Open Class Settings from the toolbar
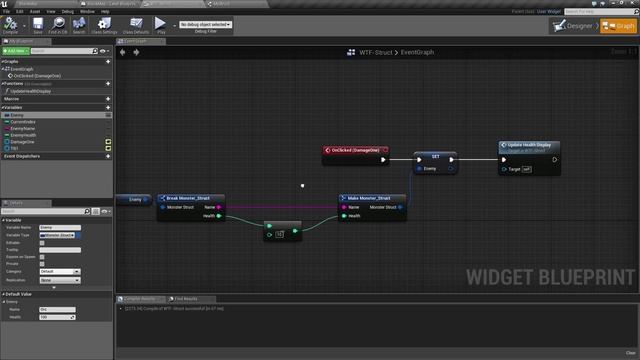This screenshot has height=360, width=640. click(104, 25)
